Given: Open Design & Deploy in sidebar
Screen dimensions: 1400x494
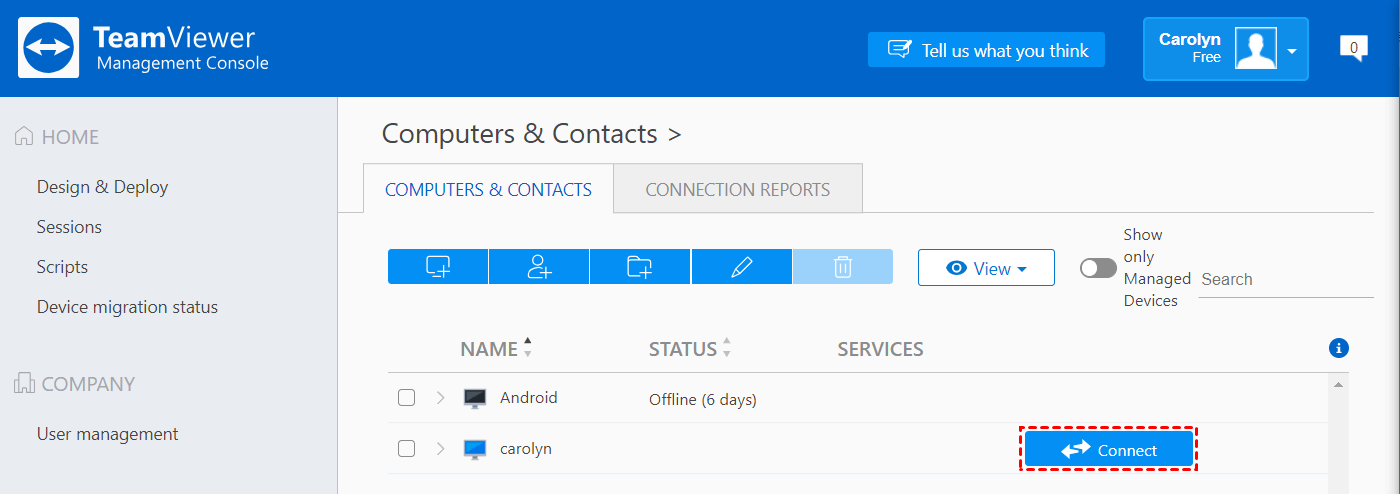Looking at the screenshot, I should (x=102, y=187).
